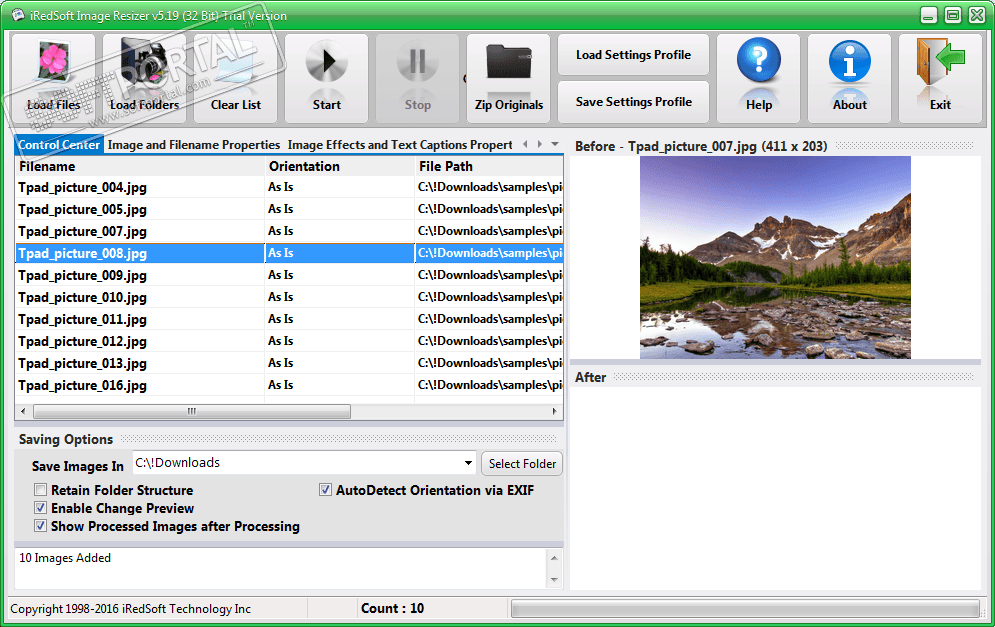
Task: Open Image Effects and Text Captions tab
Action: tap(400, 145)
